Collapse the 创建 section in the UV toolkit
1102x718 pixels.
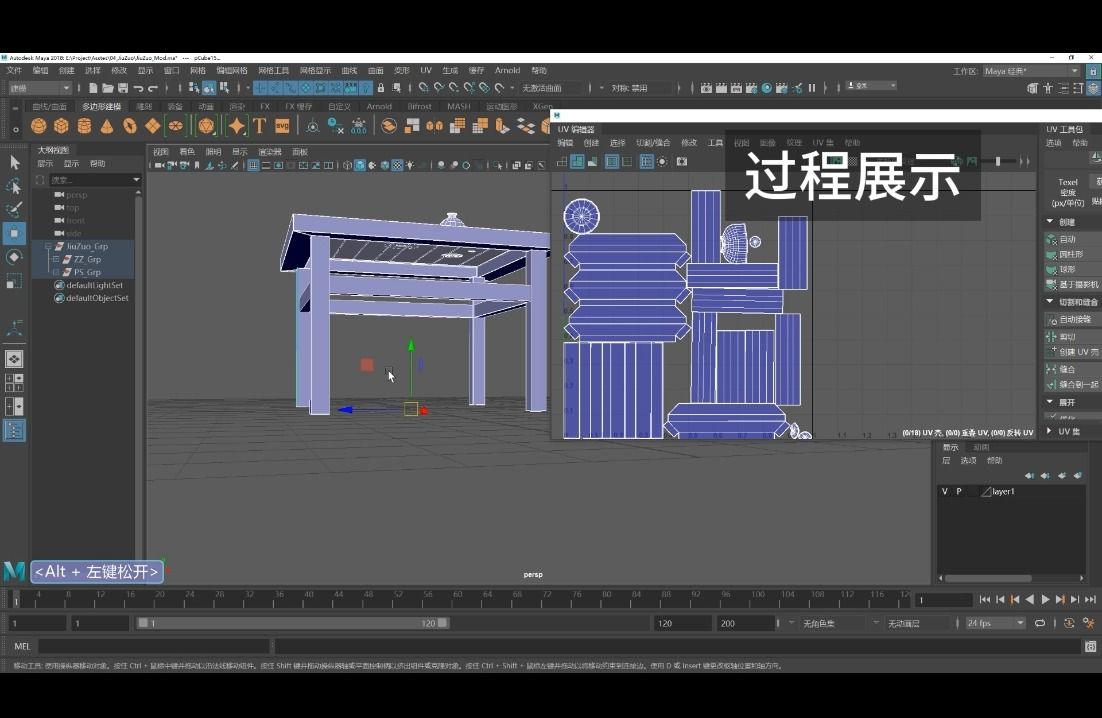pyautogui.click(x=1048, y=222)
